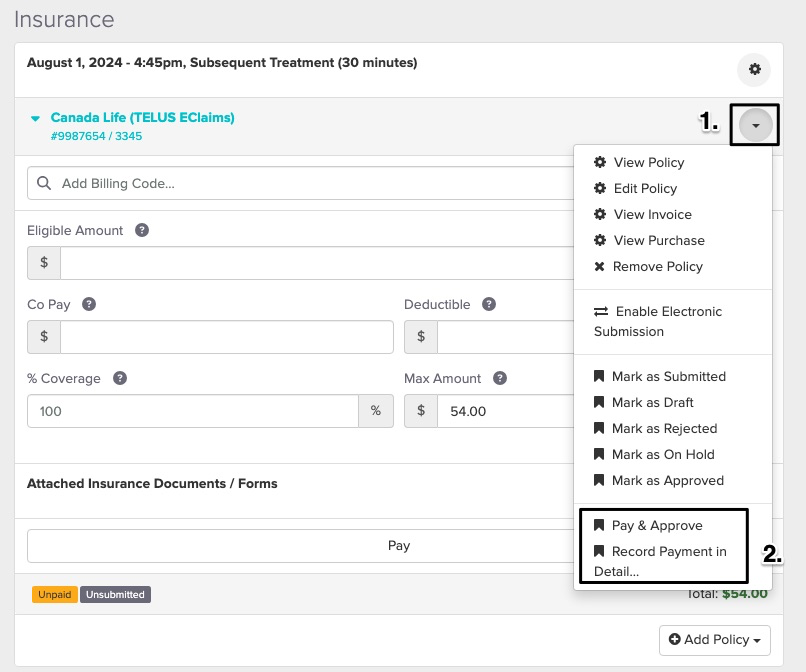806x672 pixels.
Task: Show help for Deductible
Action: [489, 304]
